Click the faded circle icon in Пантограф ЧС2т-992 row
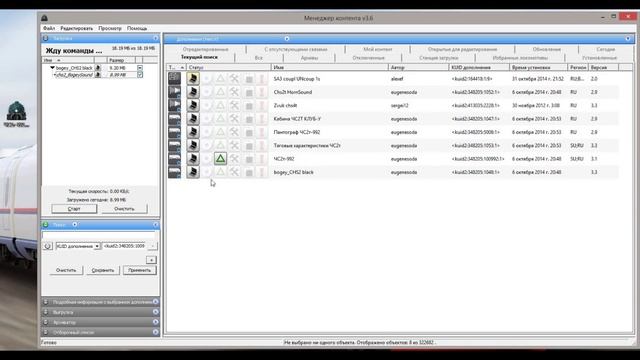The height and width of the screenshot is (360, 640). (207, 132)
